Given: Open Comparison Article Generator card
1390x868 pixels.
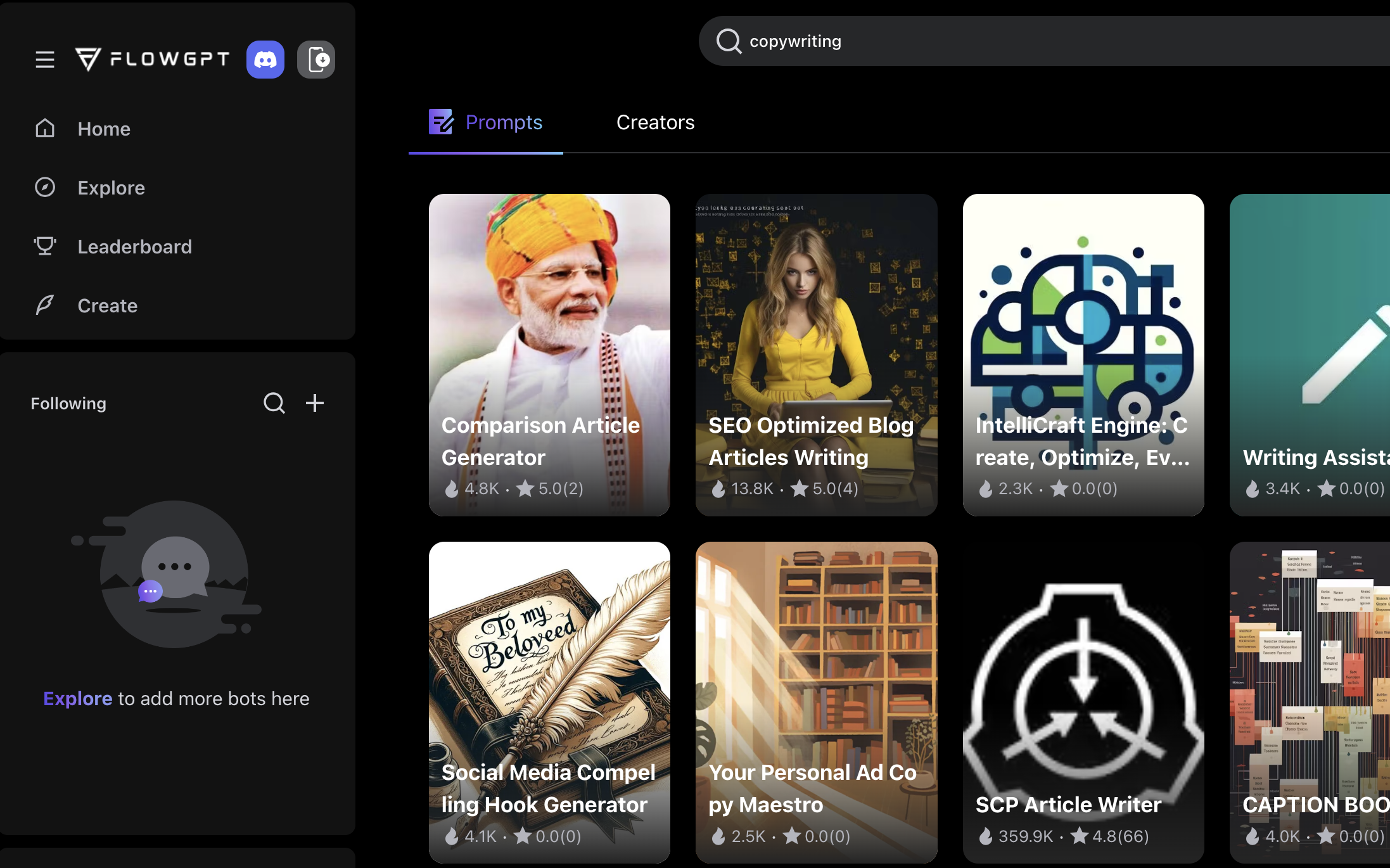Looking at the screenshot, I should coord(549,355).
